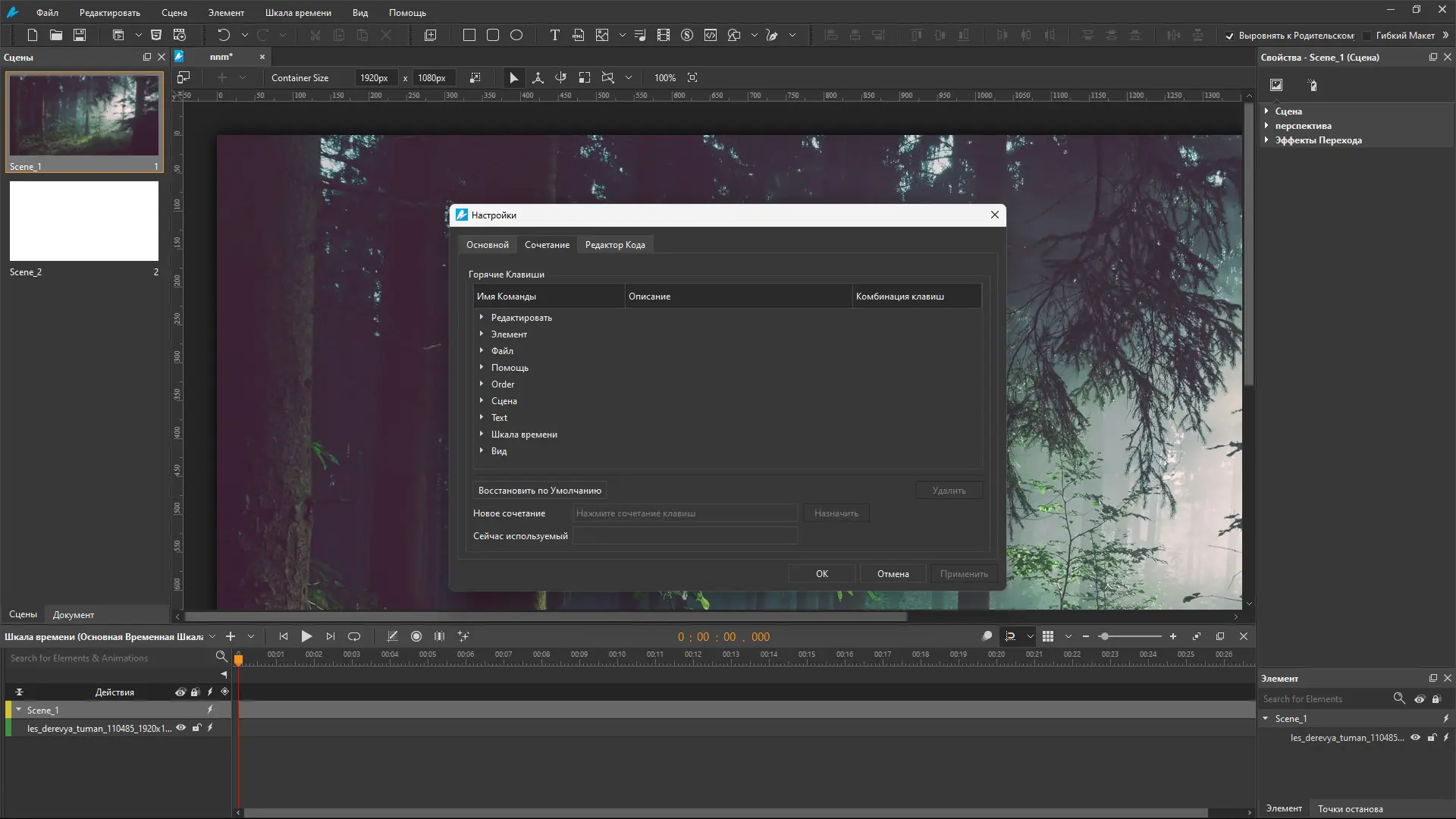Click the Отмена button
This screenshot has height=819, width=1456.
893,574
